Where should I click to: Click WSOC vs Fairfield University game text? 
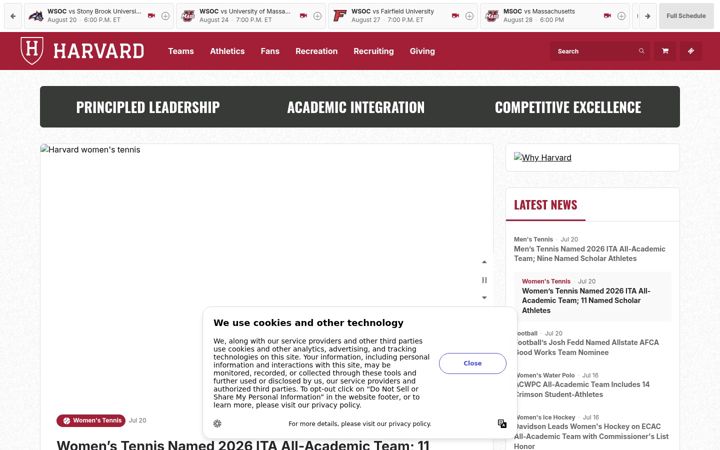click(393, 11)
